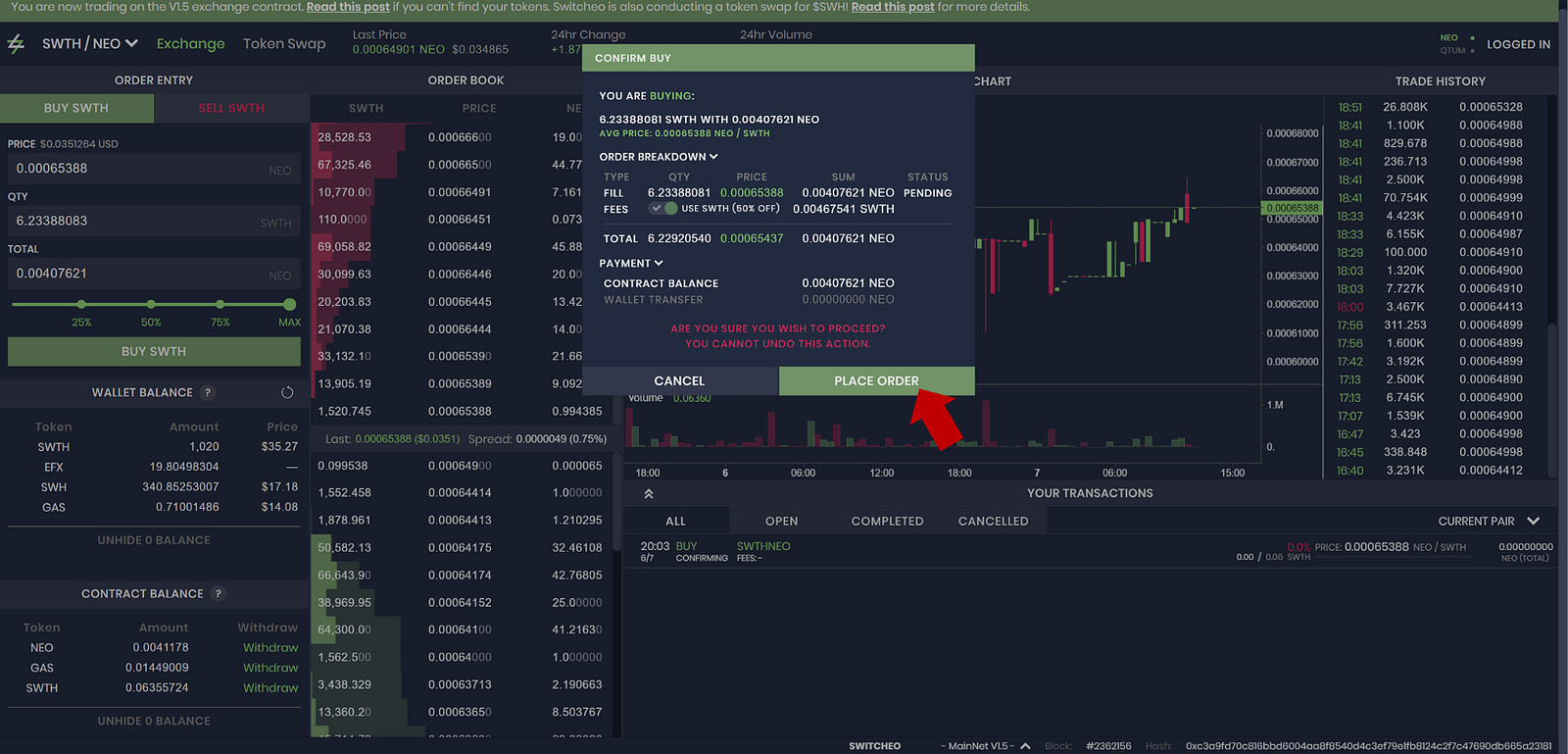
Task: Show ALL transactions tab
Action: (x=676, y=521)
